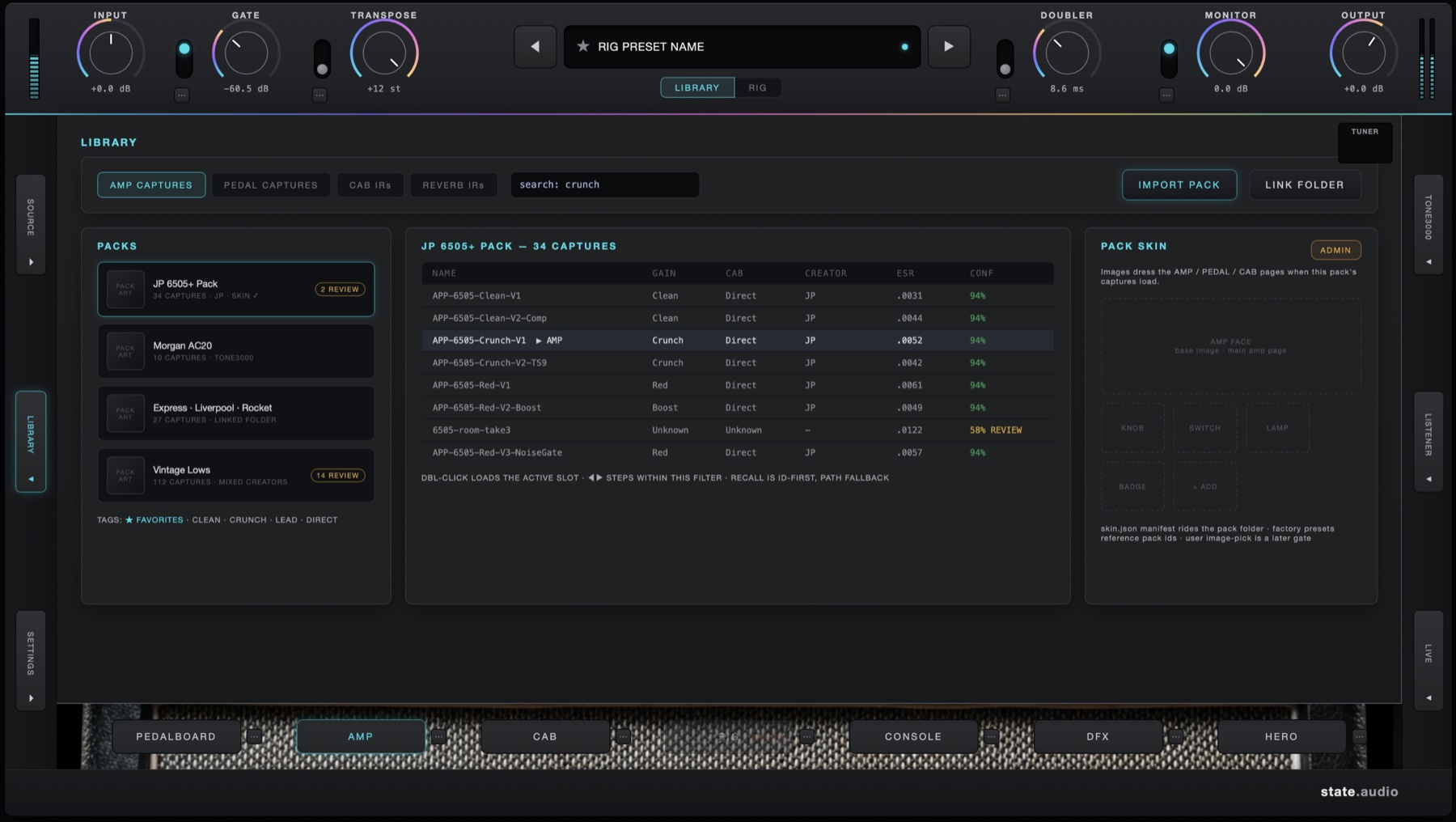Image resolution: width=1456 pixels, height=822 pixels.
Task: Expand the TONE3000 side panel
Action: 1428,224
